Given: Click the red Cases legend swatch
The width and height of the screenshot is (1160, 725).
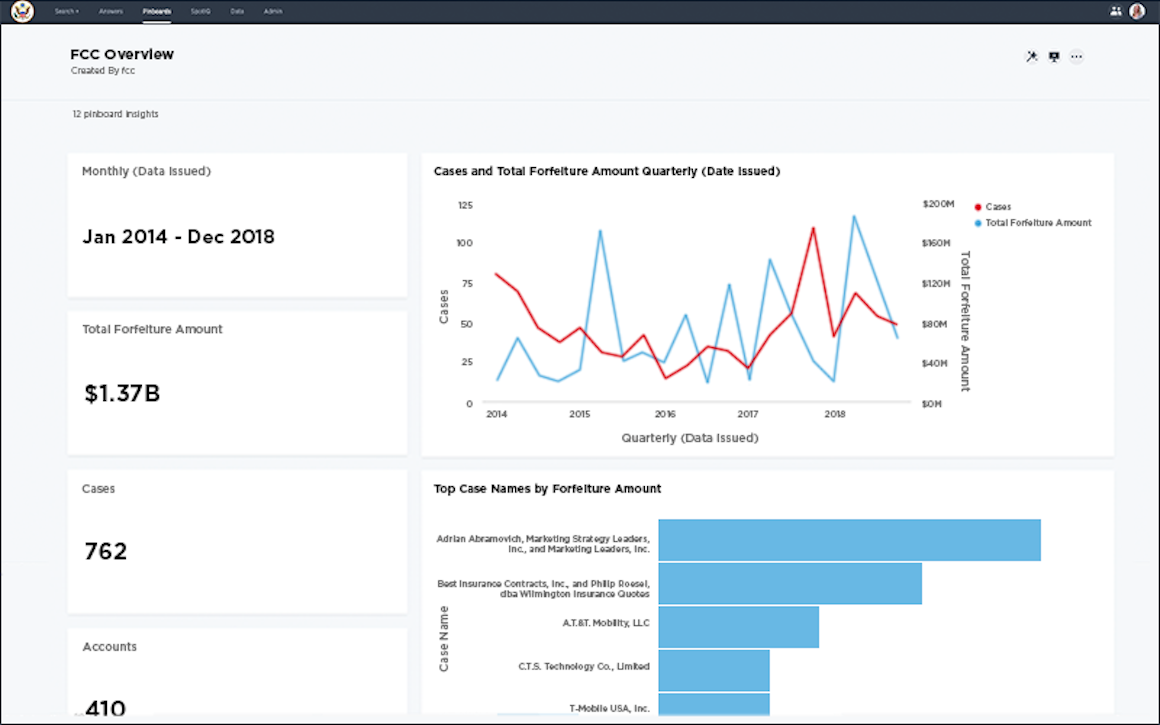Looking at the screenshot, I should coord(978,207).
